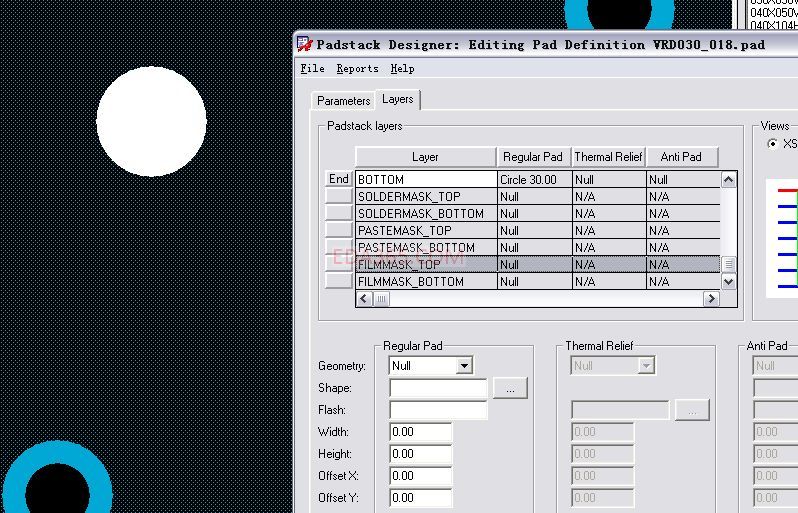Click the white filled circle pad in canvas

(x=151, y=121)
